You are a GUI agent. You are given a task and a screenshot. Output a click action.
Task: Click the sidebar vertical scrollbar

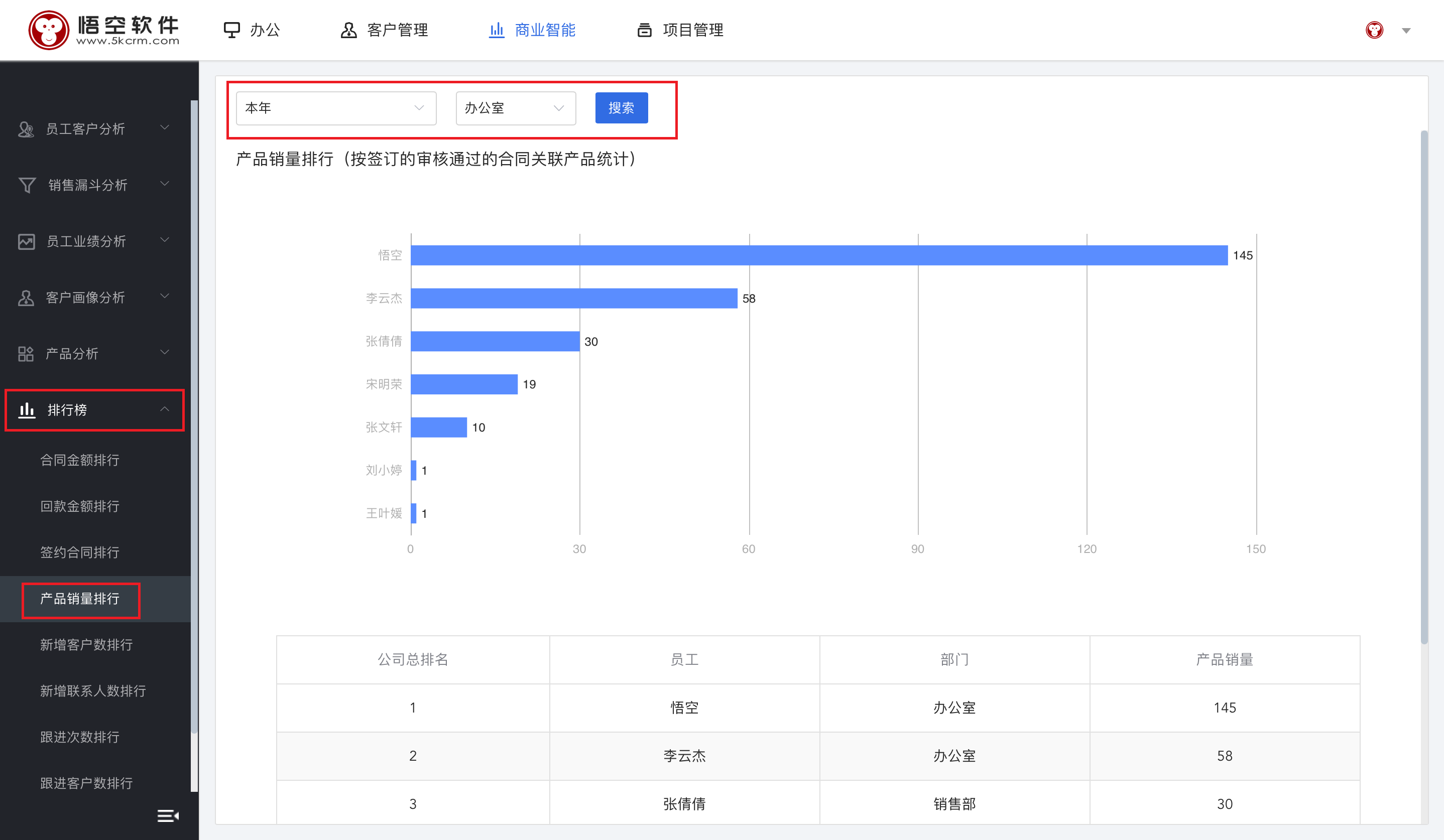[194, 417]
